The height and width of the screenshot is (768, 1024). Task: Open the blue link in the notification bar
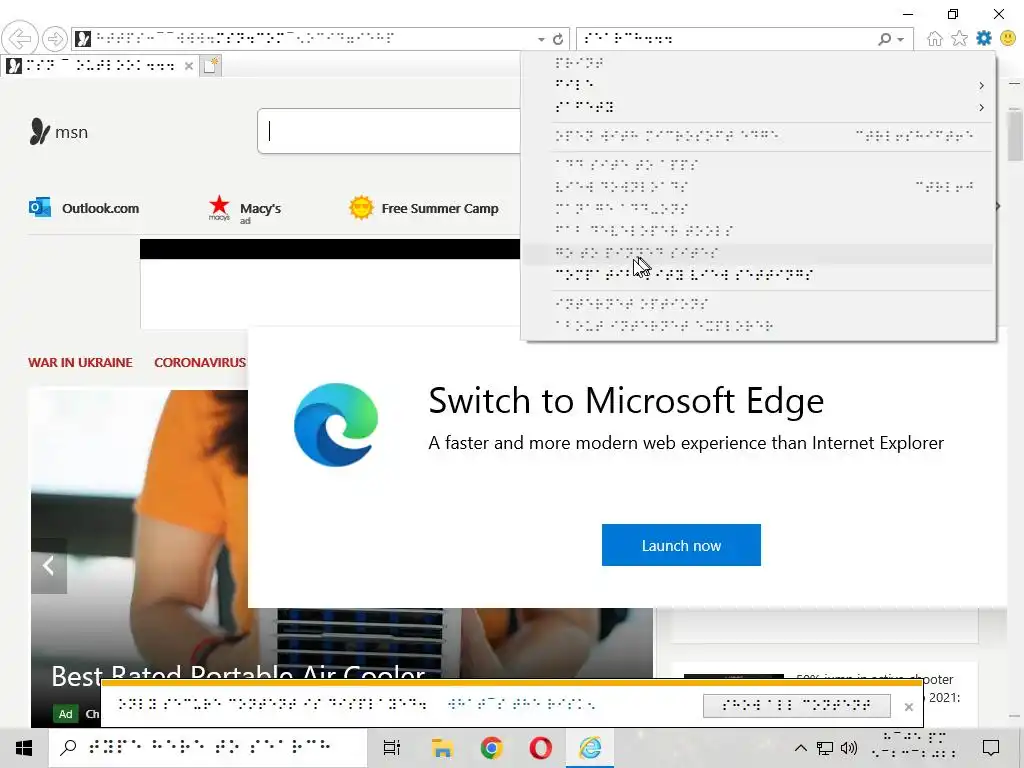point(521,704)
